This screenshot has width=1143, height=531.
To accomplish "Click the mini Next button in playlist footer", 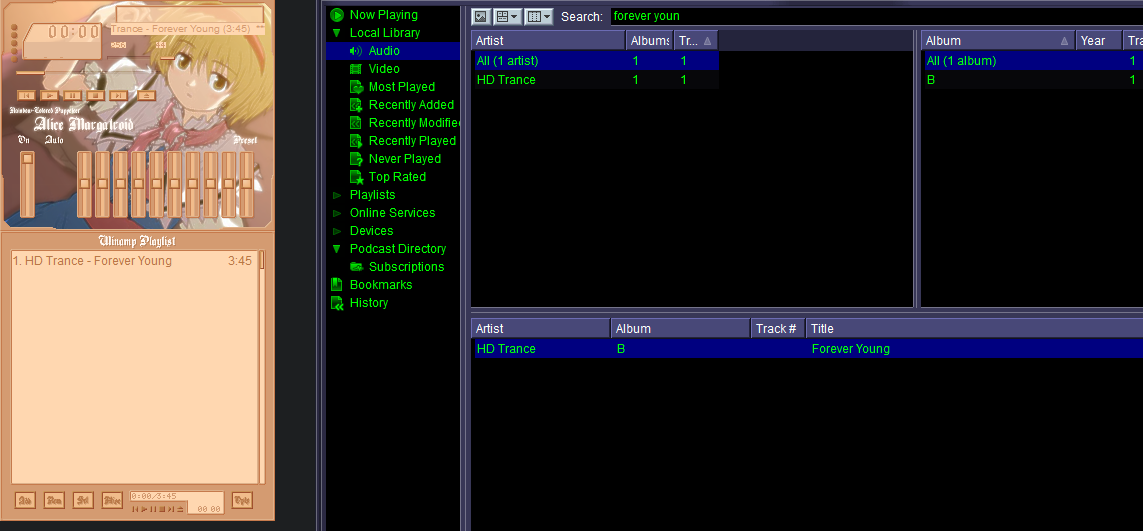I will [171, 509].
